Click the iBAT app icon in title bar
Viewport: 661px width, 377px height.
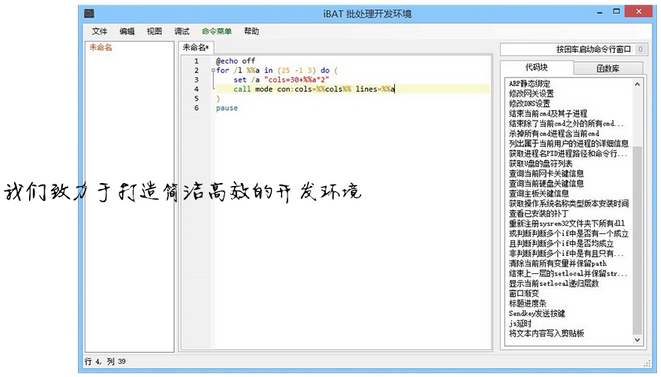pyautogui.click(x=89, y=13)
